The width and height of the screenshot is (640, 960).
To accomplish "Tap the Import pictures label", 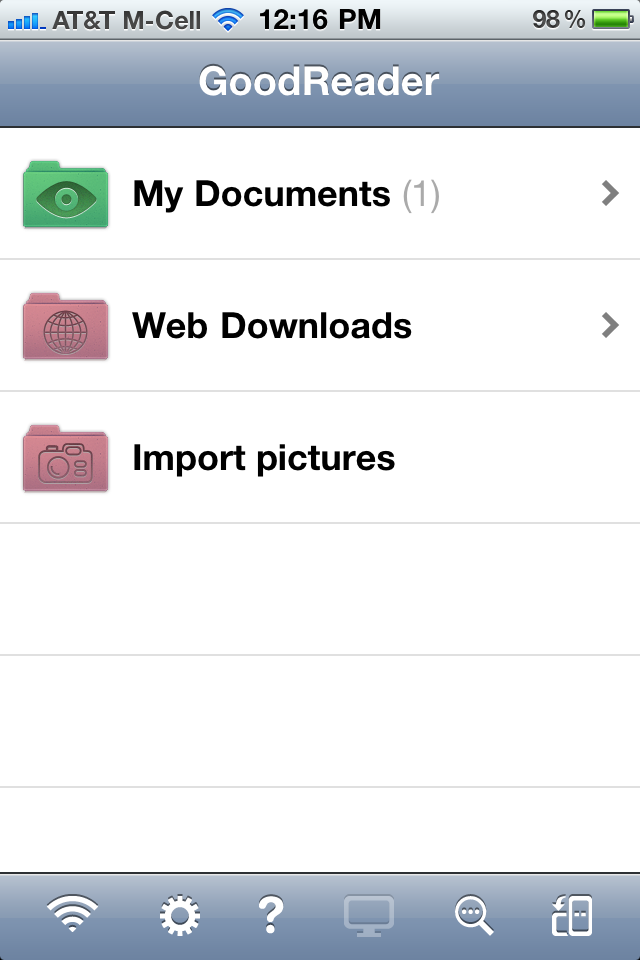I will (264, 458).
